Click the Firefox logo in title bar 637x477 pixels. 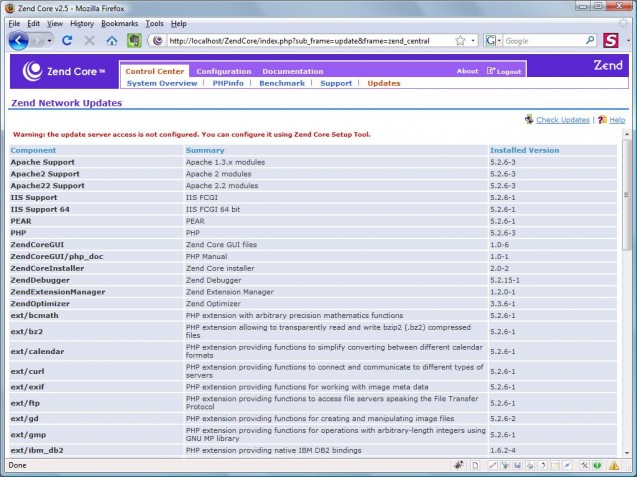[10, 8]
